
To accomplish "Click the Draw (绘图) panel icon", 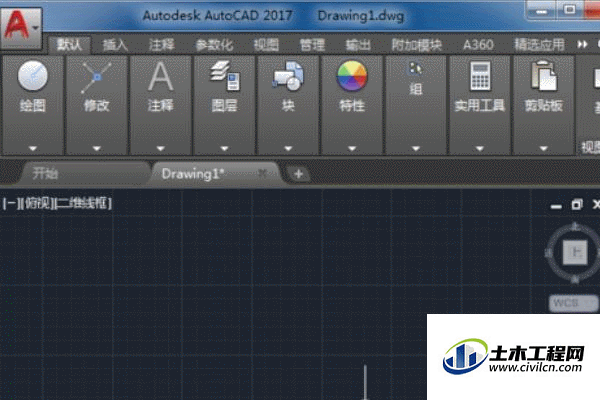I will pos(33,76).
